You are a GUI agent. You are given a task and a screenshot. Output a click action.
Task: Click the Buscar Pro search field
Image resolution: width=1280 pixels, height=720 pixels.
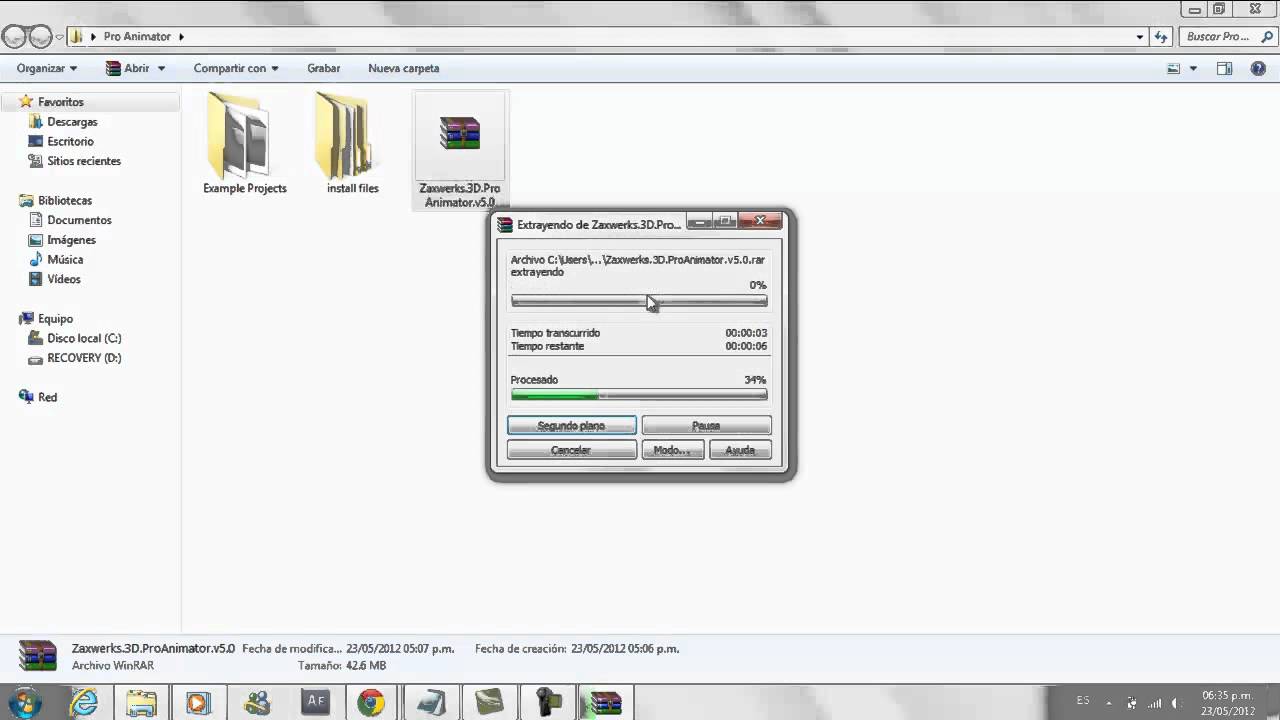point(1218,37)
